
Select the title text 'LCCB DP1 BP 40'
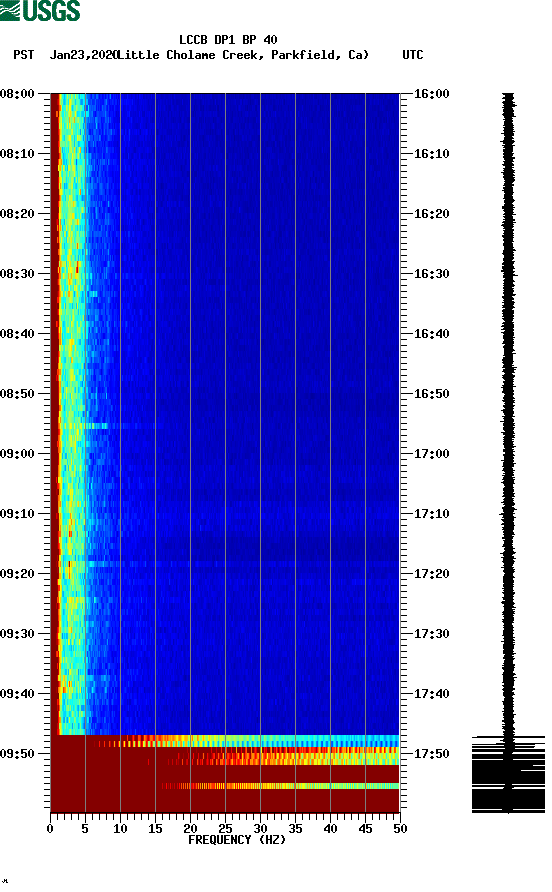[228, 40]
